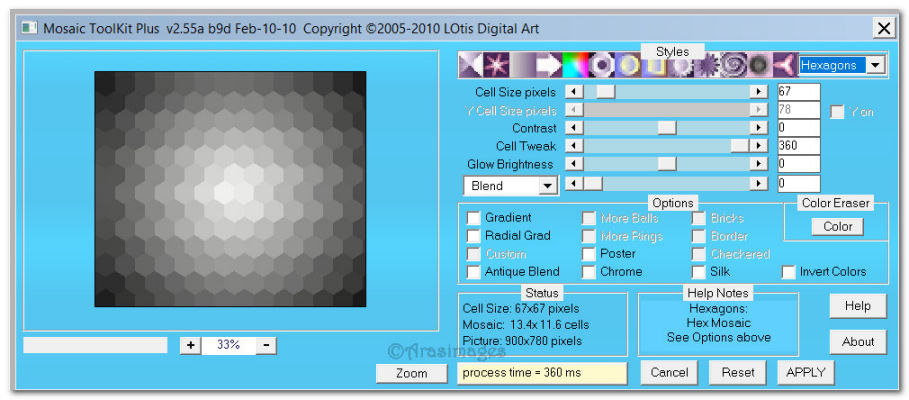Choose the dark sphere style icon
The image size is (909, 400).
758,65
